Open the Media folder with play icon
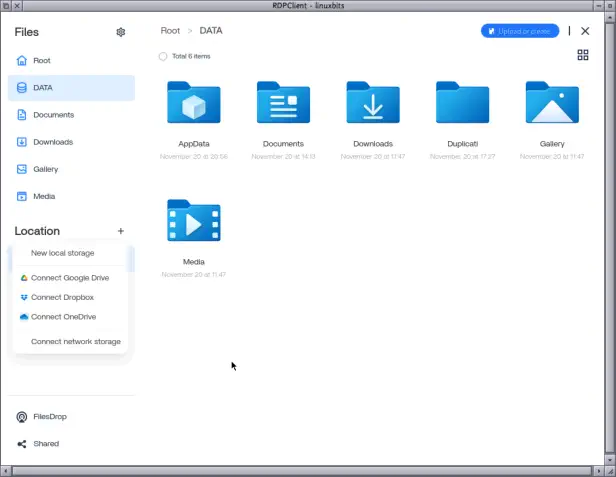616x477 pixels. pos(194,222)
